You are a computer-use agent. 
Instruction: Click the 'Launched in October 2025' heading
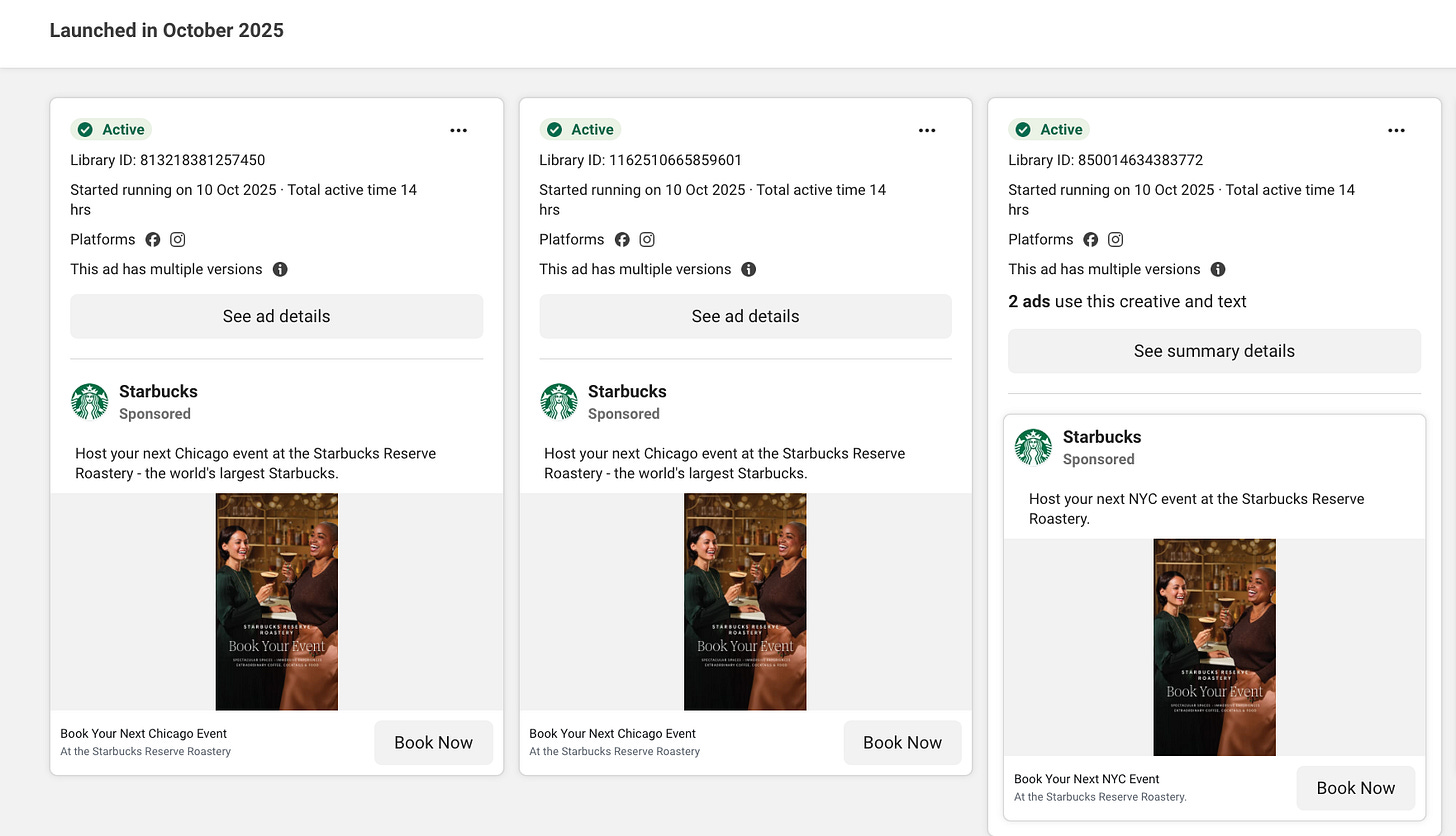pos(167,30)
